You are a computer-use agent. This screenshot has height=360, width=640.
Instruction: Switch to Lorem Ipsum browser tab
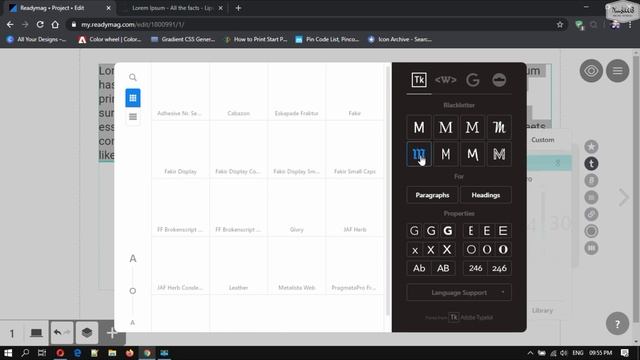point(172,8)
